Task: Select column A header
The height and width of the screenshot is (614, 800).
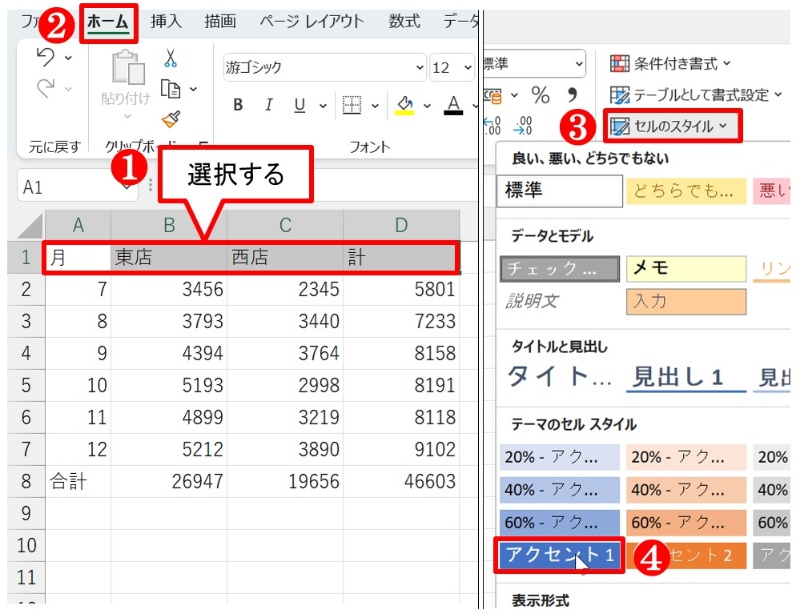Action: [x=78, y=225]
